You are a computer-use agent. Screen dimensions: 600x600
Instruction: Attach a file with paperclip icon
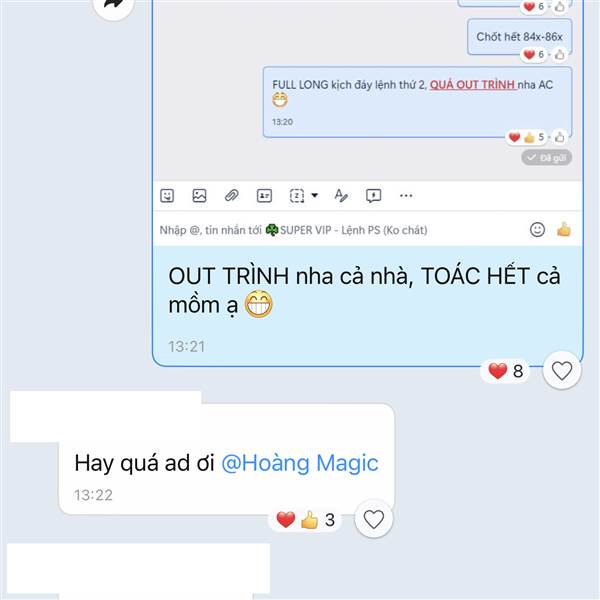coord(232,196)
